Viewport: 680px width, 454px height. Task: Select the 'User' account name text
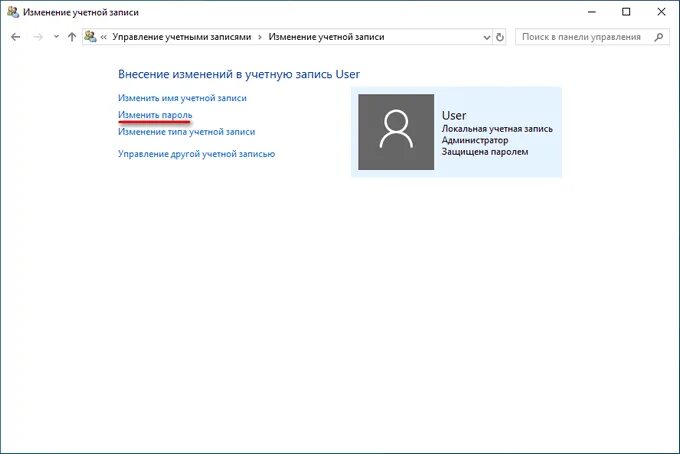click(x=454, y=115)
